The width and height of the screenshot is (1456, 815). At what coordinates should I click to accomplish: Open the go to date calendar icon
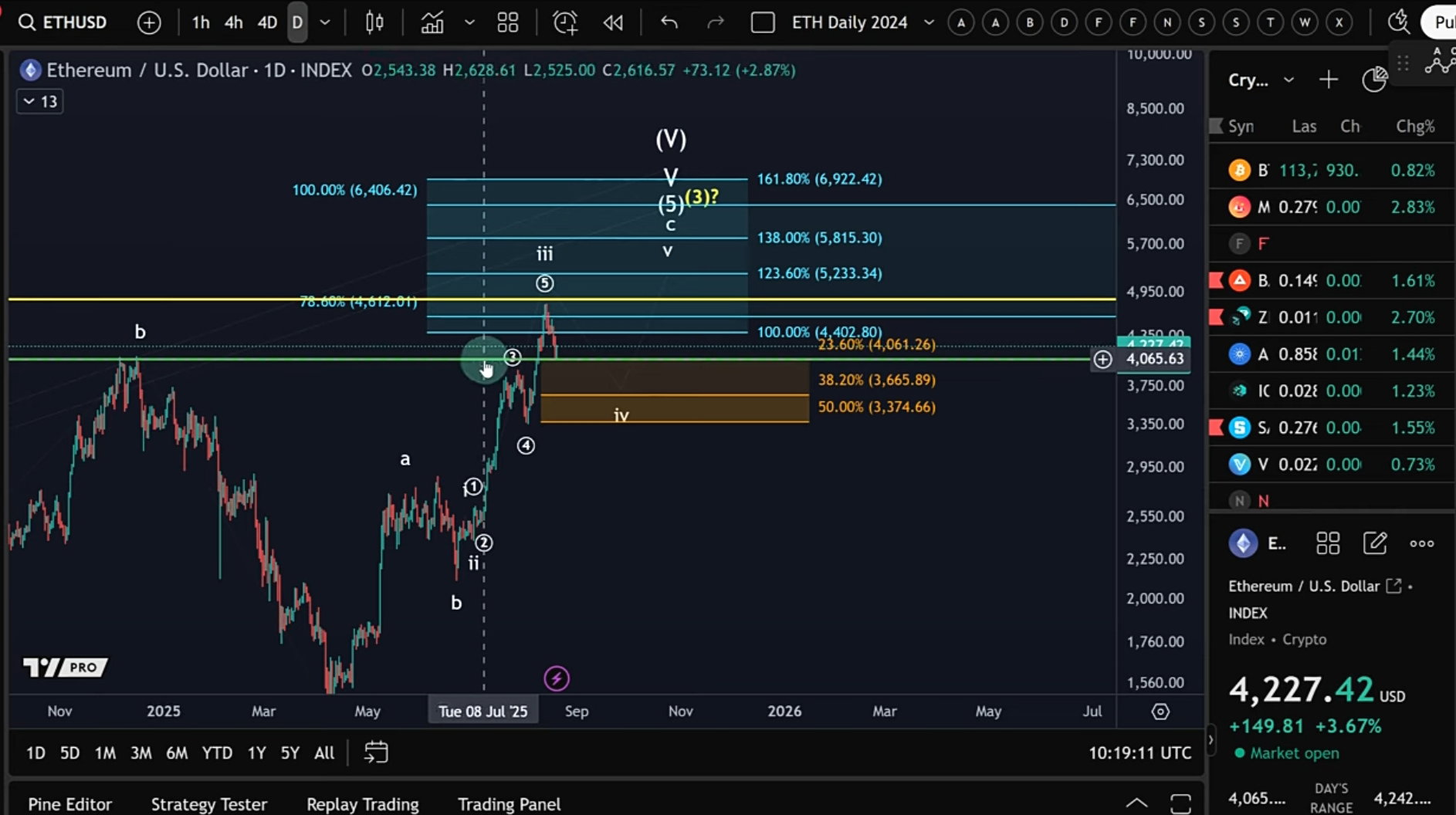pos(376,752)
